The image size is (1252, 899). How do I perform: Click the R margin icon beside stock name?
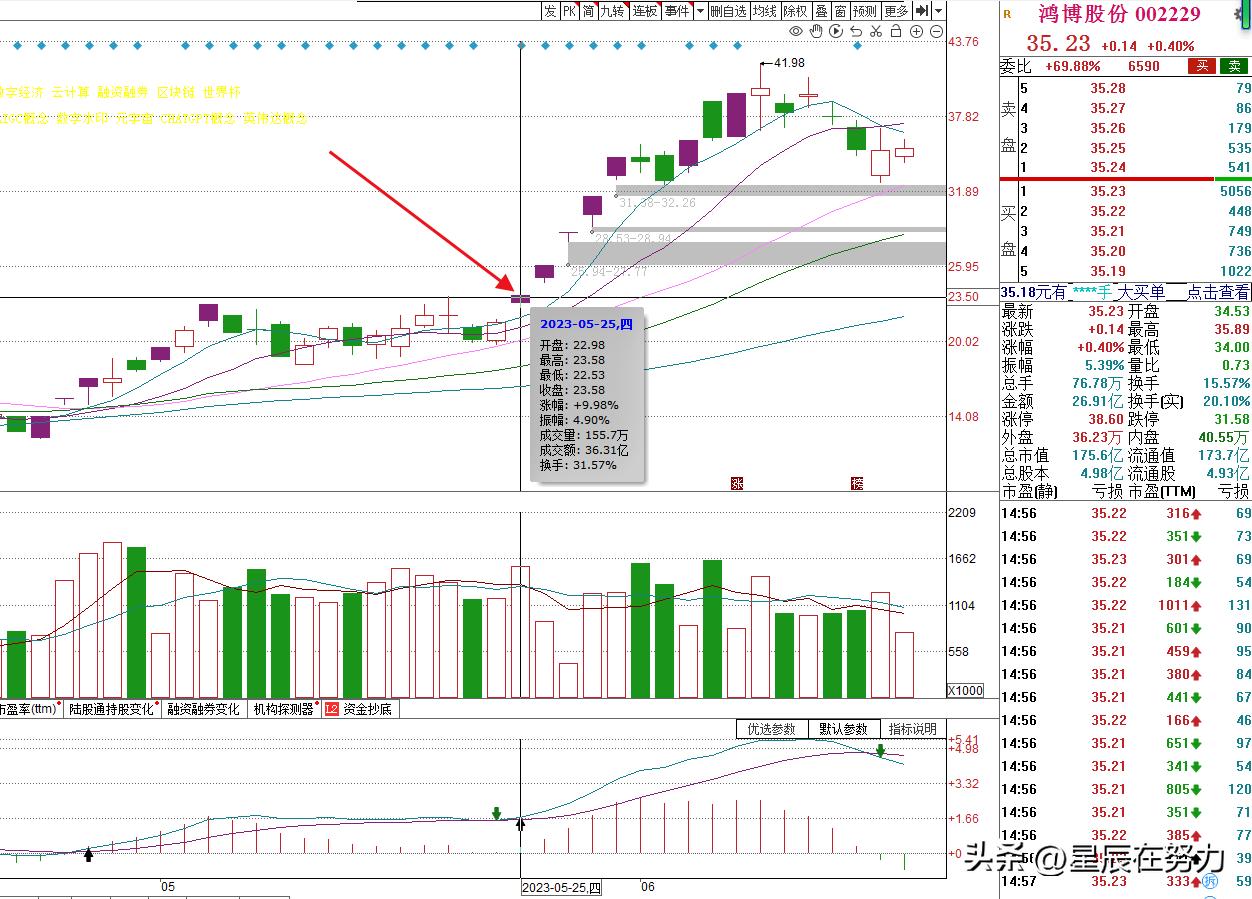point(1007,14)
